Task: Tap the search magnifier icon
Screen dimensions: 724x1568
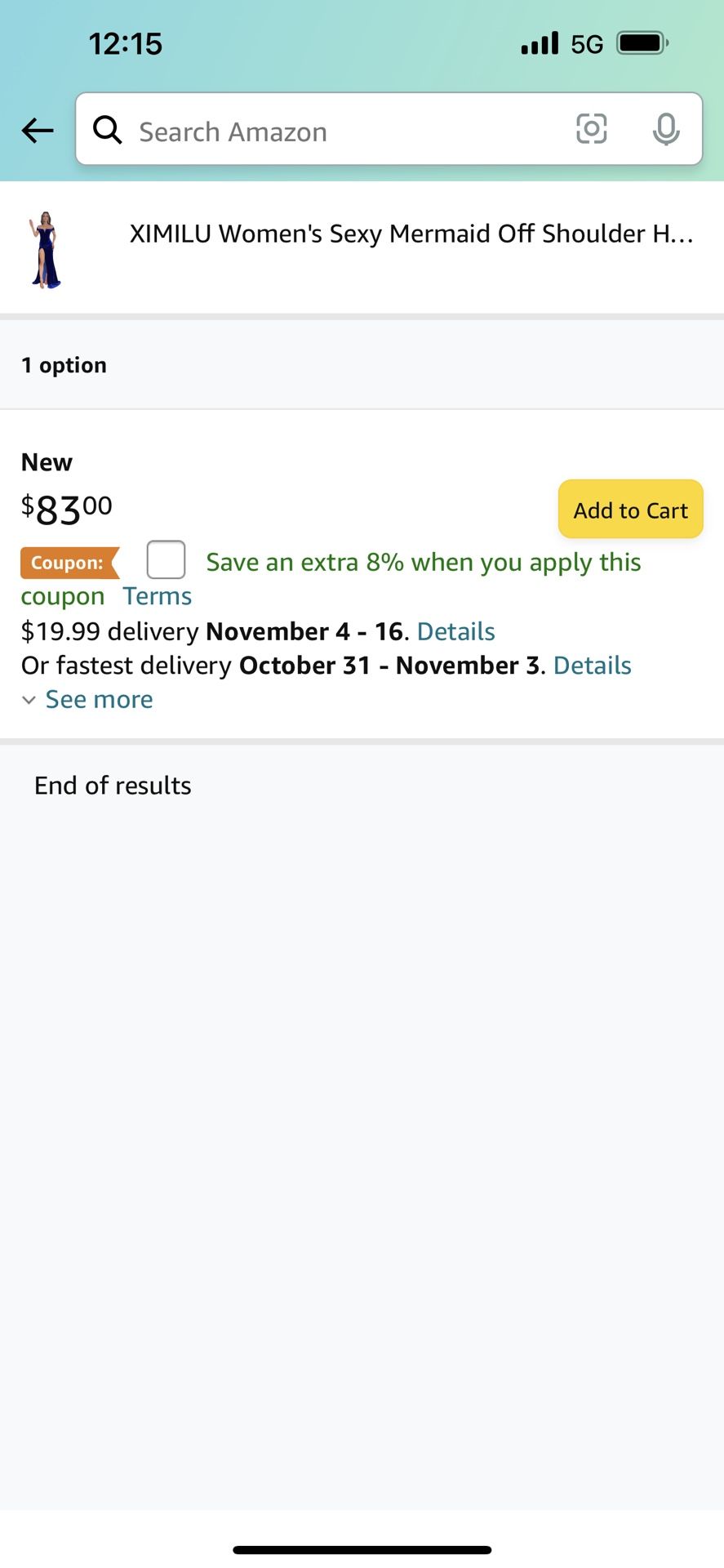Action: click(x=107, y=130)
